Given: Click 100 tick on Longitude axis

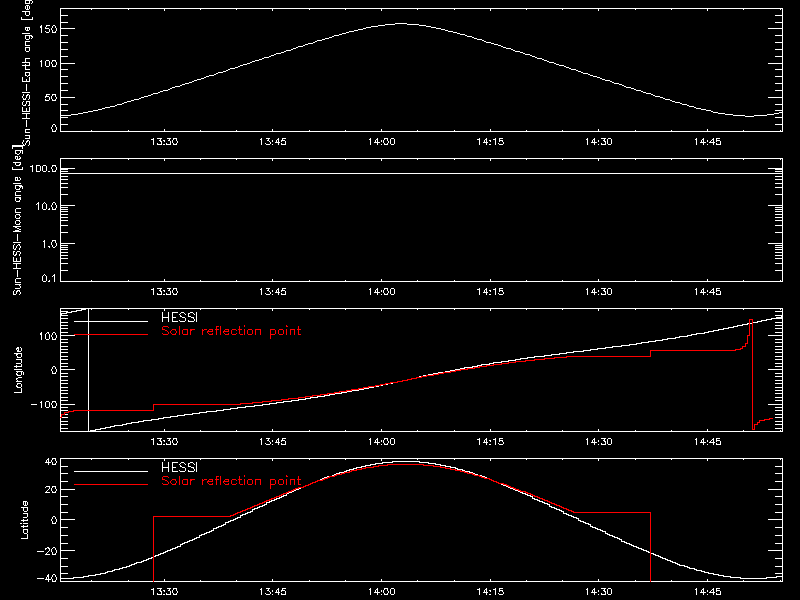Looking at the screenshot, I should pyautogui.click(x=47, y=336).
